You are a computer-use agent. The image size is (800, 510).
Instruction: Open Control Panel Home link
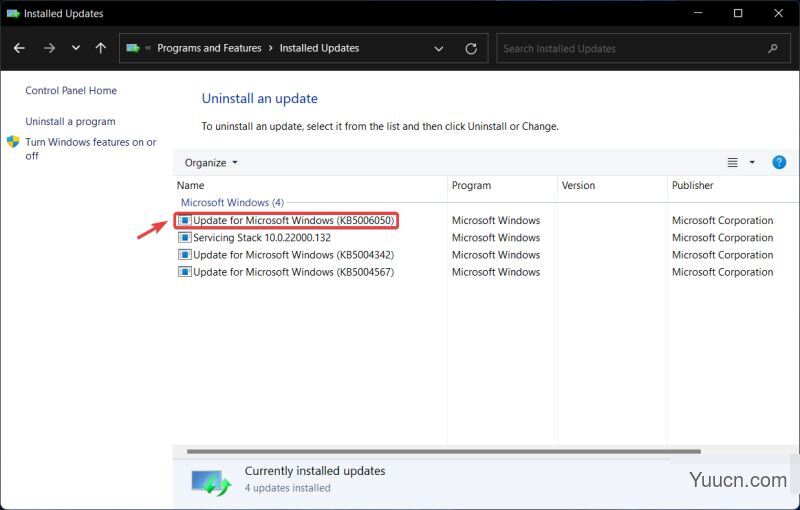point(71,90)
